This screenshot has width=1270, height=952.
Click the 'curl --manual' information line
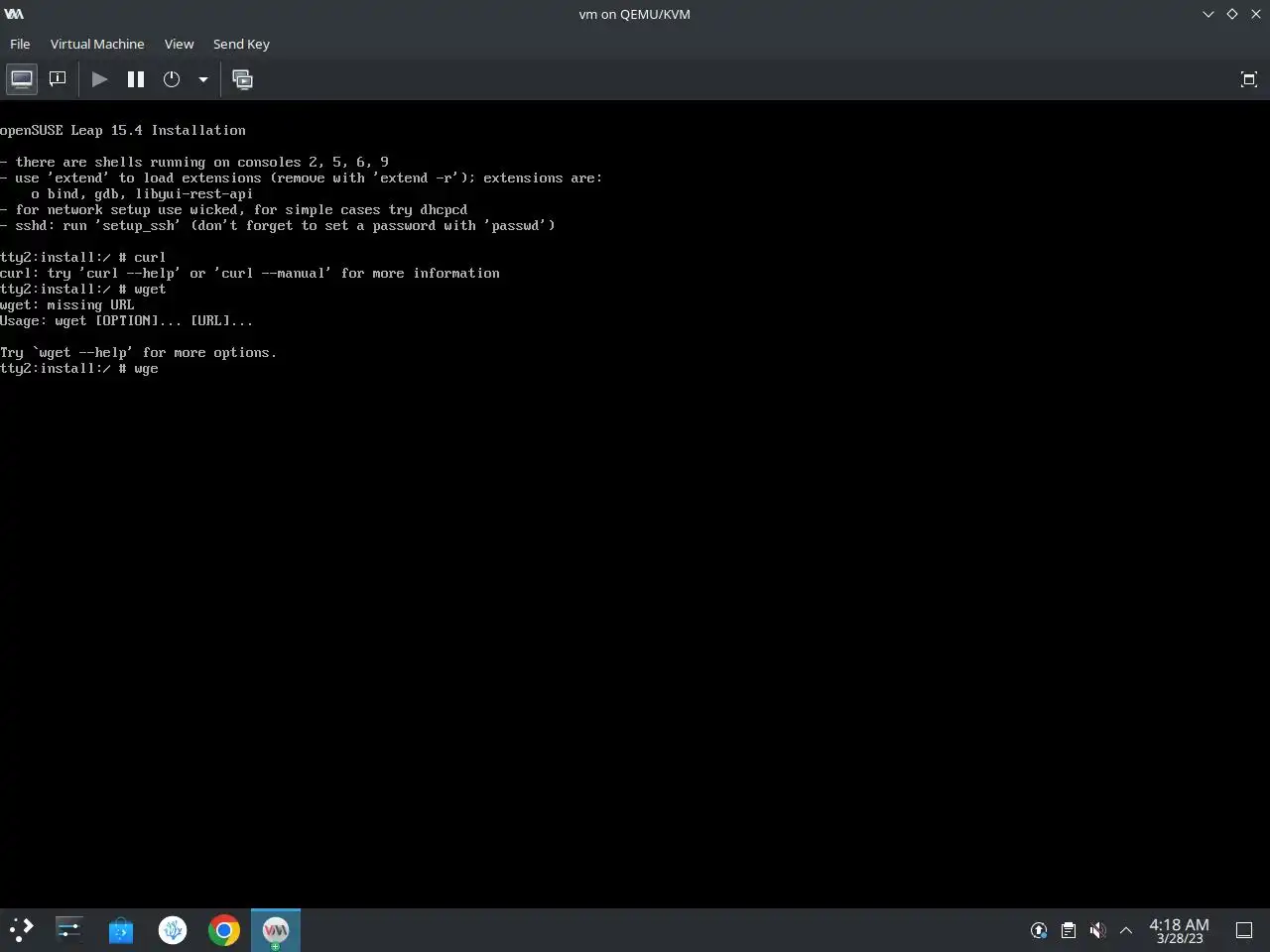coord(250,273)
